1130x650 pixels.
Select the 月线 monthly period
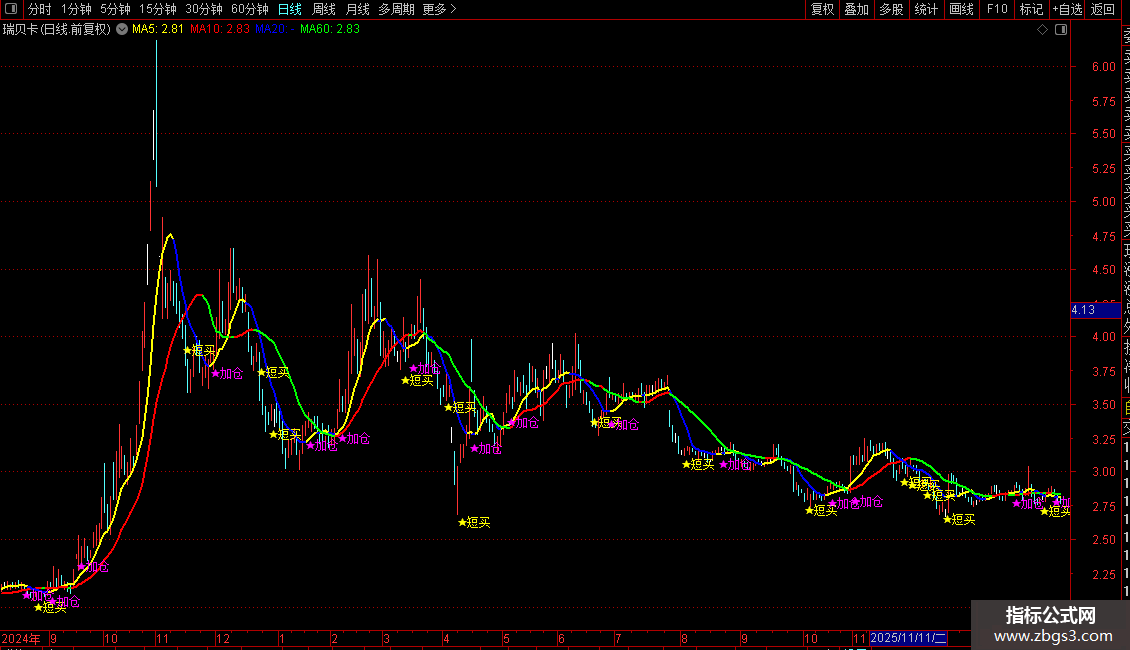(x=357, y=9)
